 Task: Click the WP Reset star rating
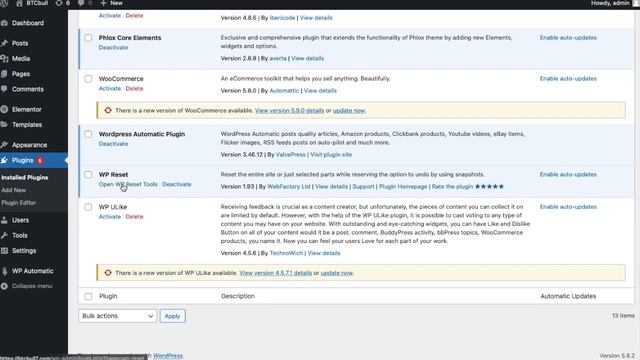click(489, 187)
